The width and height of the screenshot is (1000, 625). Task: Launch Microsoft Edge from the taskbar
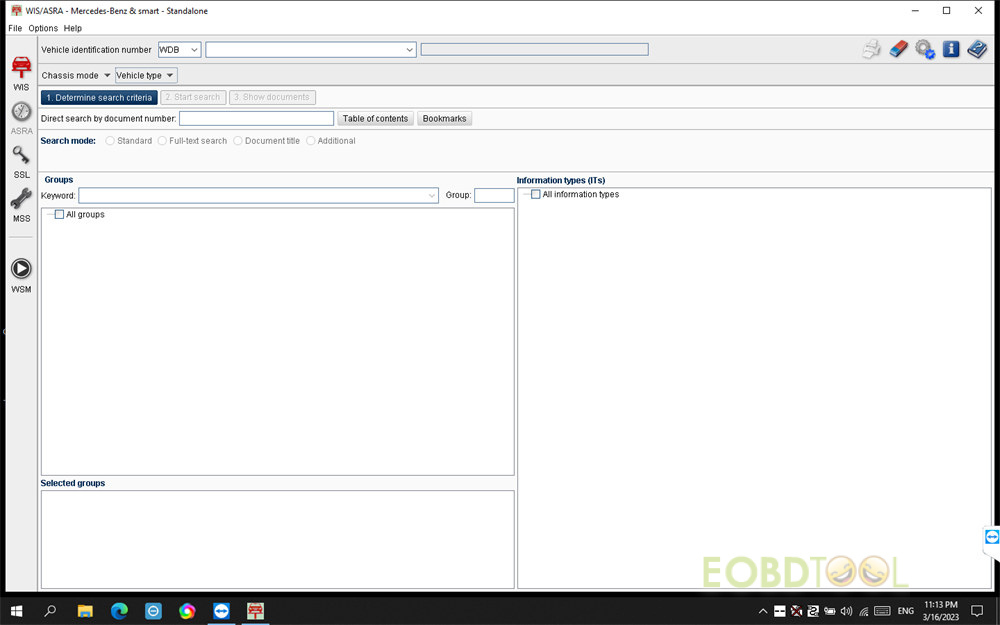coord(119,611)
